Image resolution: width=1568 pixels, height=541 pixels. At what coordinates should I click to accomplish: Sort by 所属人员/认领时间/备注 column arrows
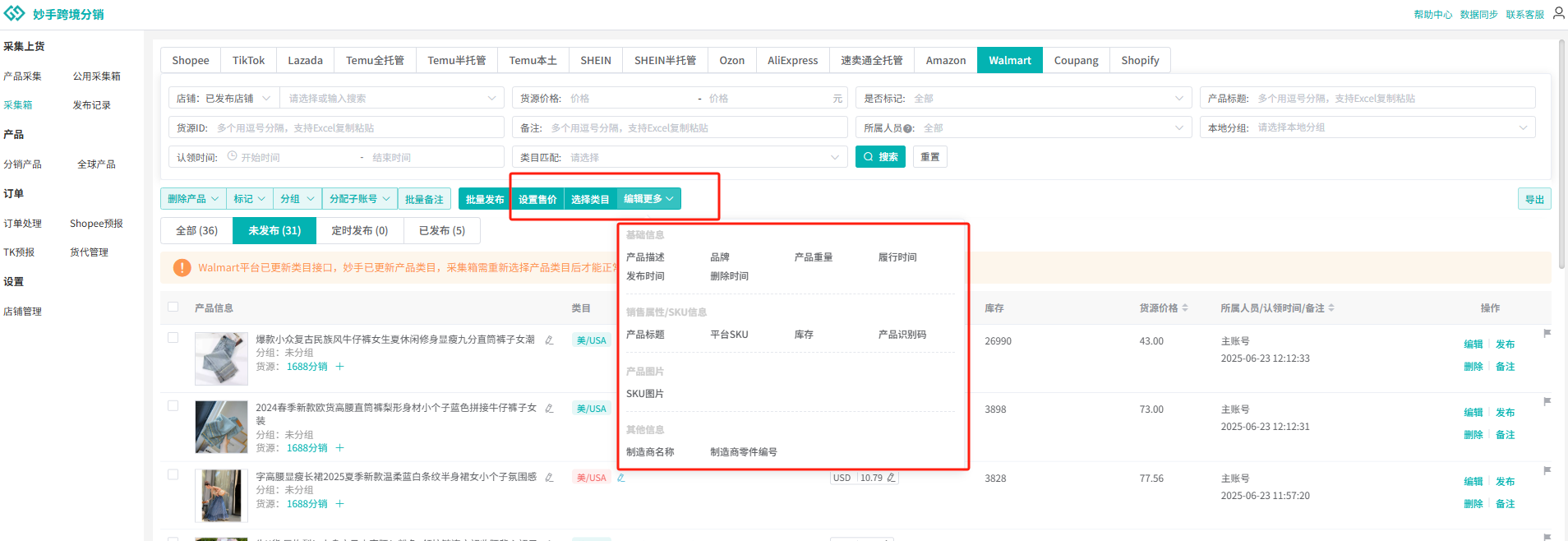[x=1331, y=308]
